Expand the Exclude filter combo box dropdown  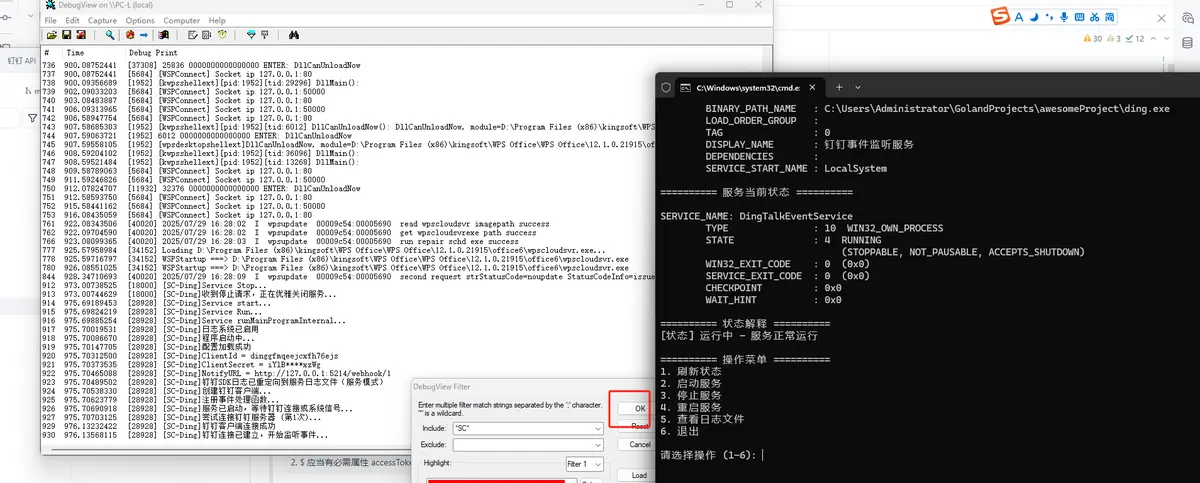[x=598, y=444]
